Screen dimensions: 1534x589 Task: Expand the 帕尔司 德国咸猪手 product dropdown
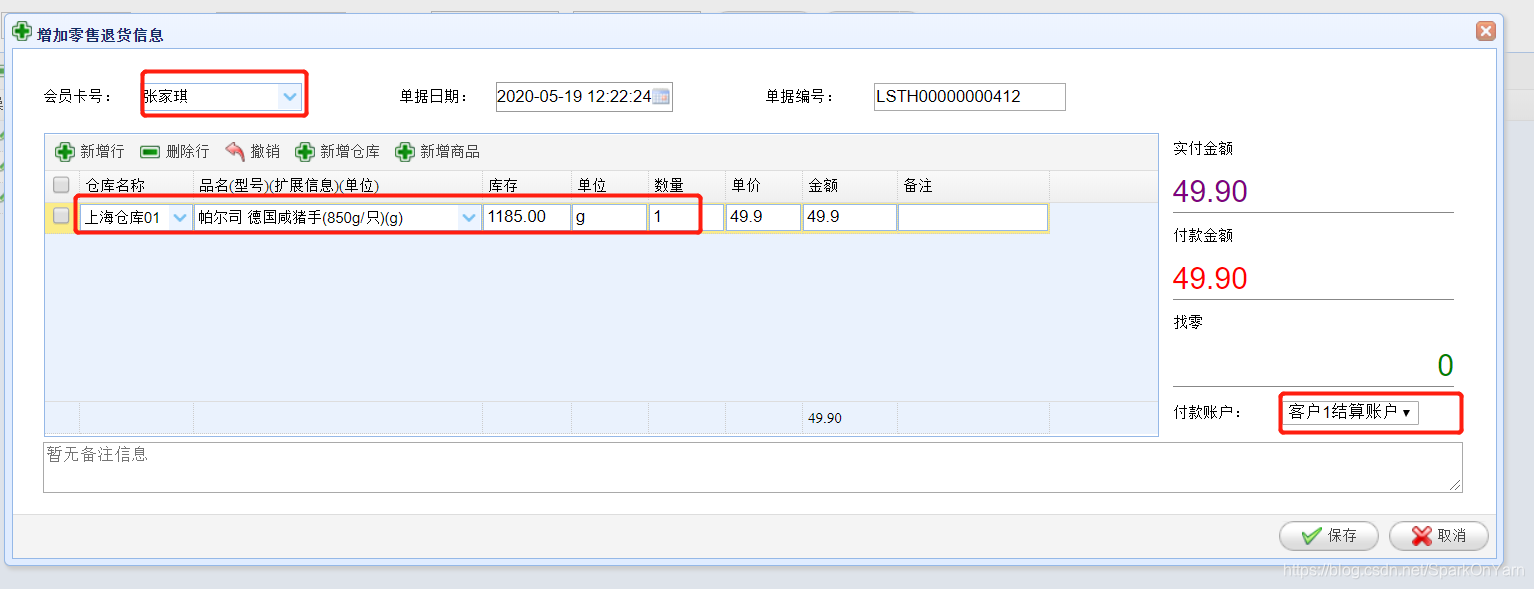469,217
